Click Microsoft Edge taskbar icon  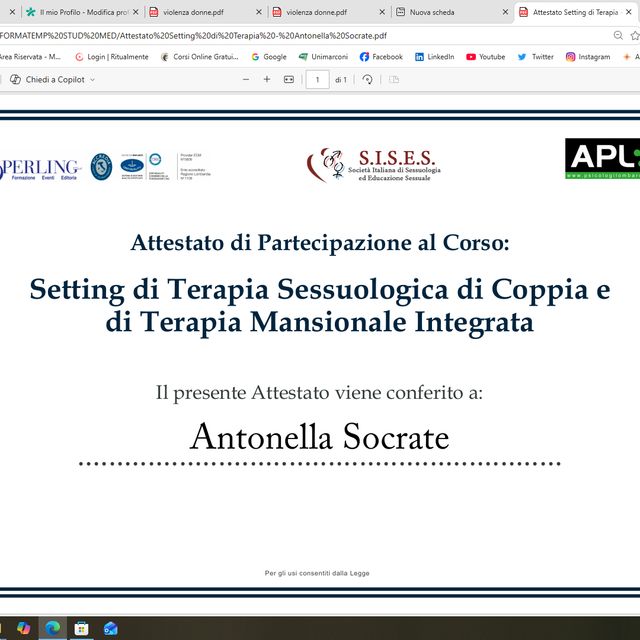[52, 628]
